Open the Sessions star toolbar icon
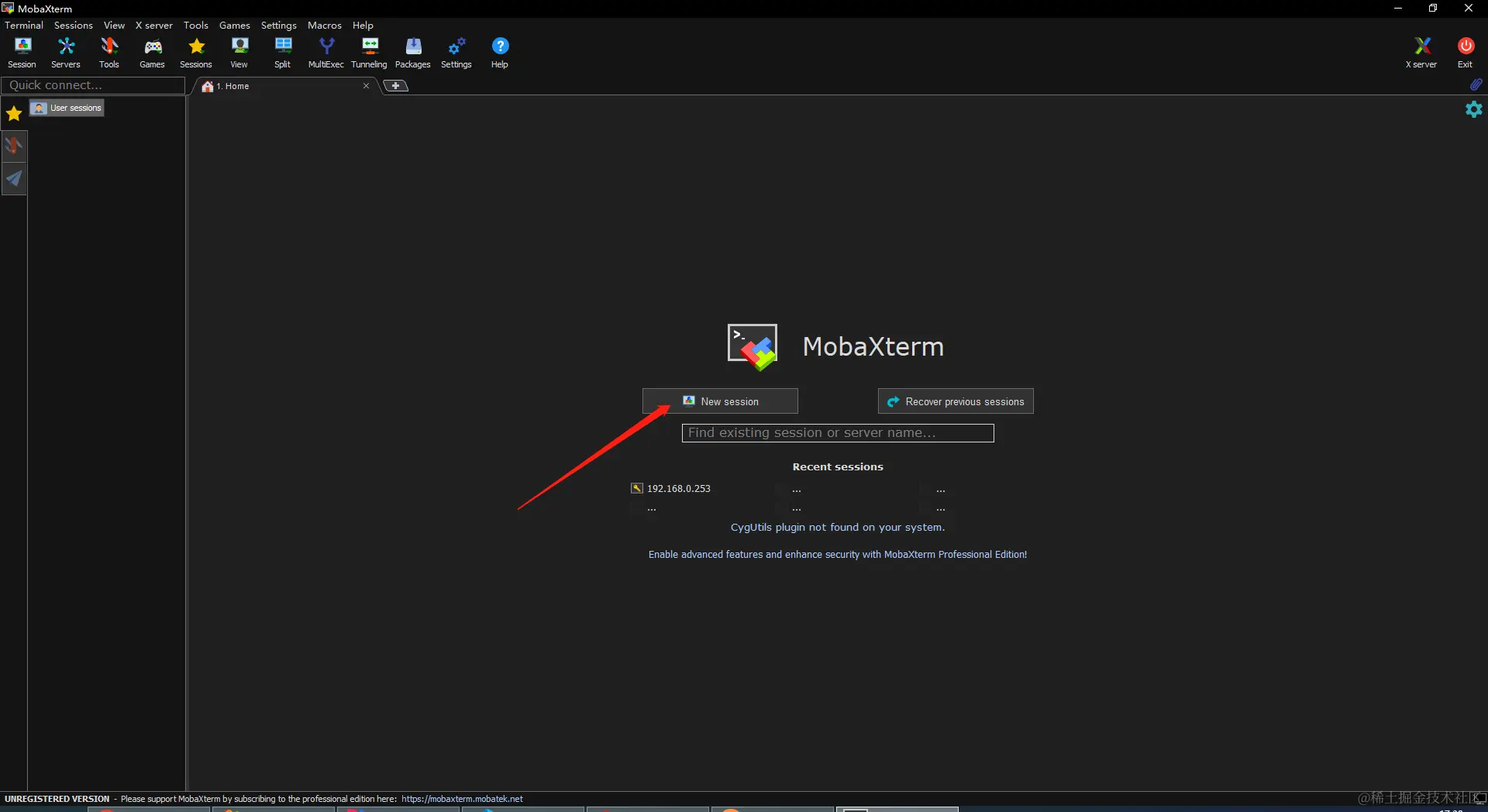This screenshot has width=1488, height=812. coord(196,53)
